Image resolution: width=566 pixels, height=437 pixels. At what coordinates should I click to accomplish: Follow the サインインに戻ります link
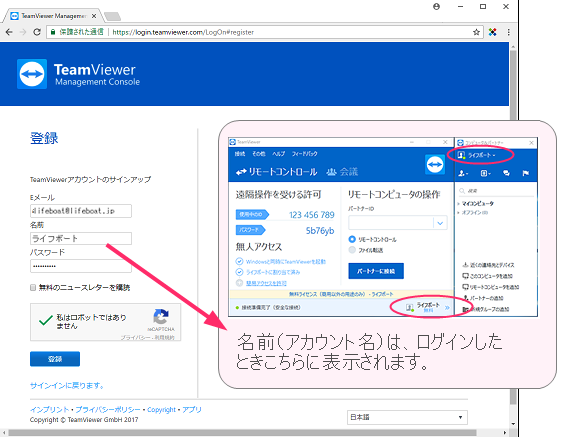[67, 385]
